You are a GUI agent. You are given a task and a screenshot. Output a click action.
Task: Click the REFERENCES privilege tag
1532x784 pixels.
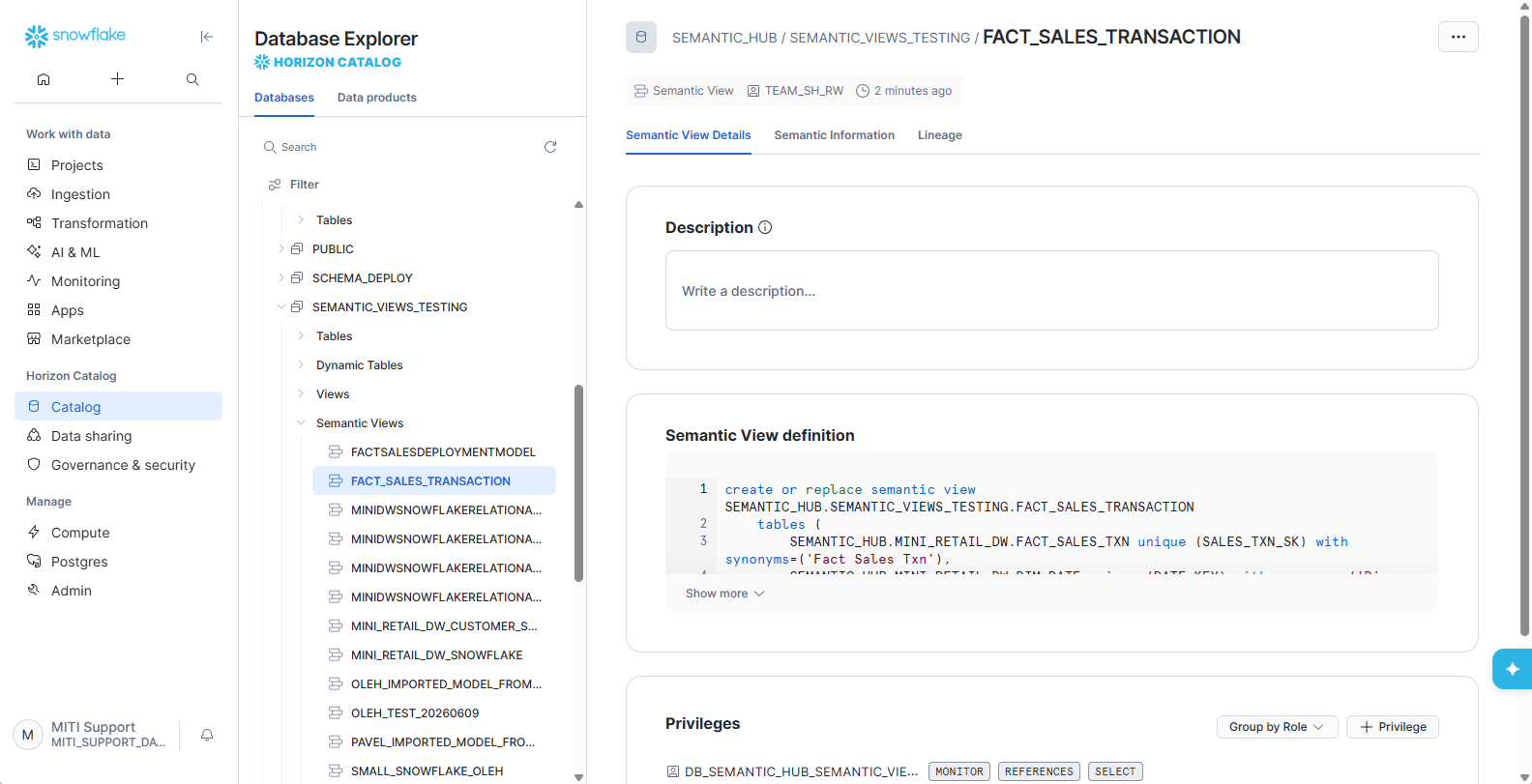1039,771
